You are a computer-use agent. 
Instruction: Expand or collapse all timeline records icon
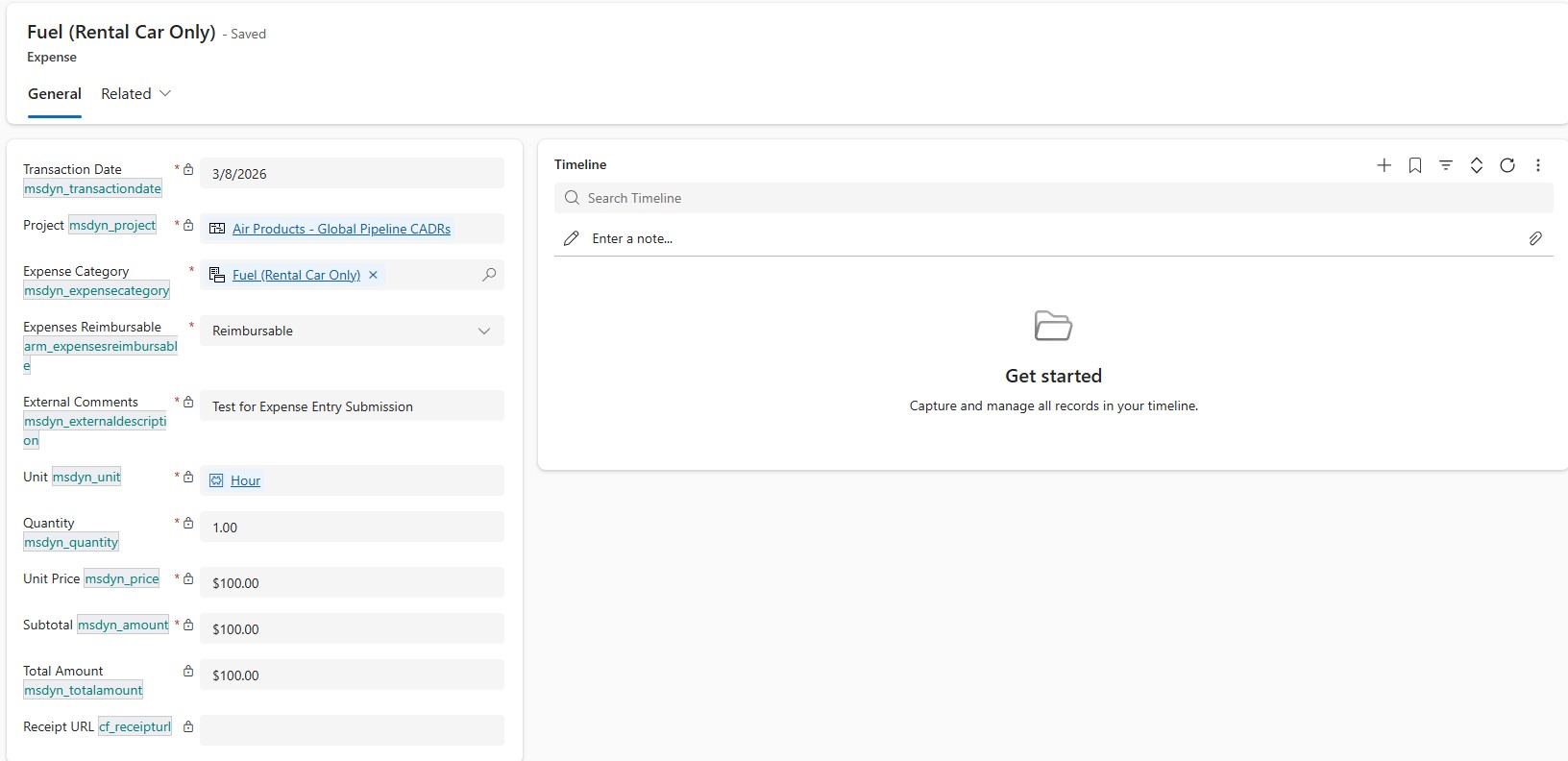[x=1477, y=165]
